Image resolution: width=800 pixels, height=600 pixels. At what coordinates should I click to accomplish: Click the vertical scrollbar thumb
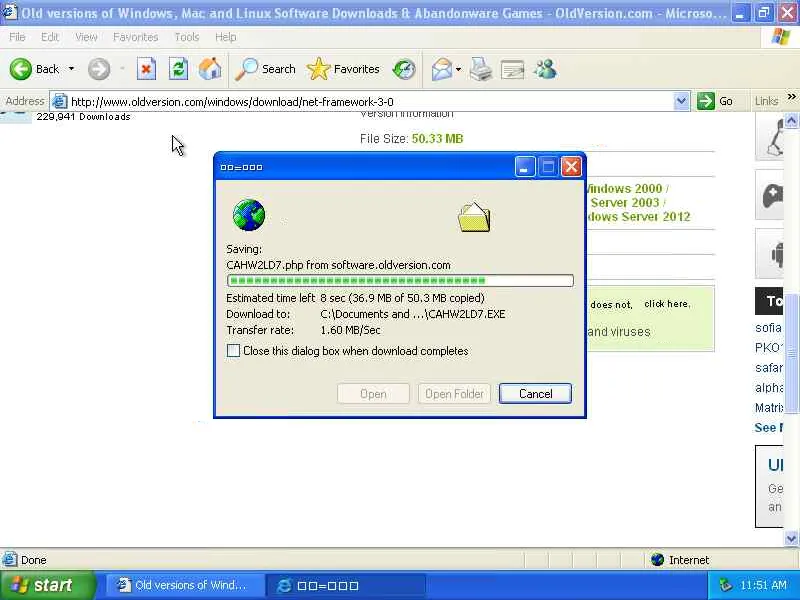tap(791, 353)
